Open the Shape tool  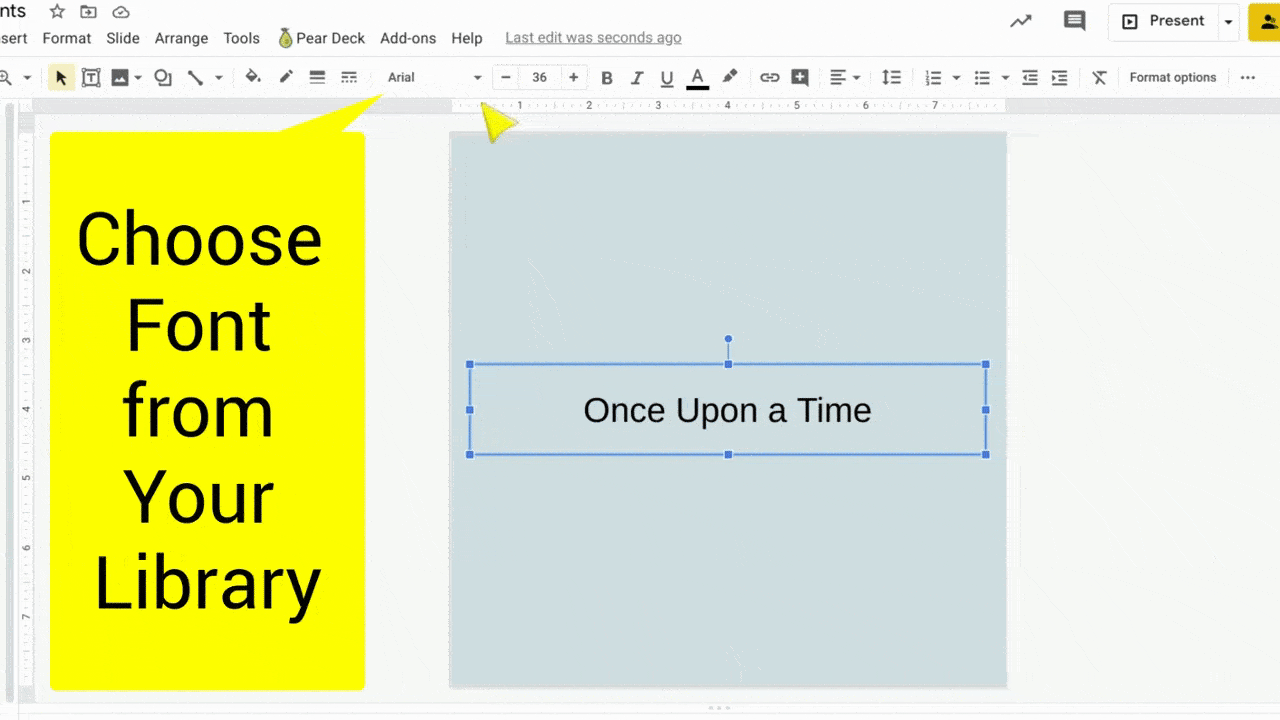[x=163, y=77]
